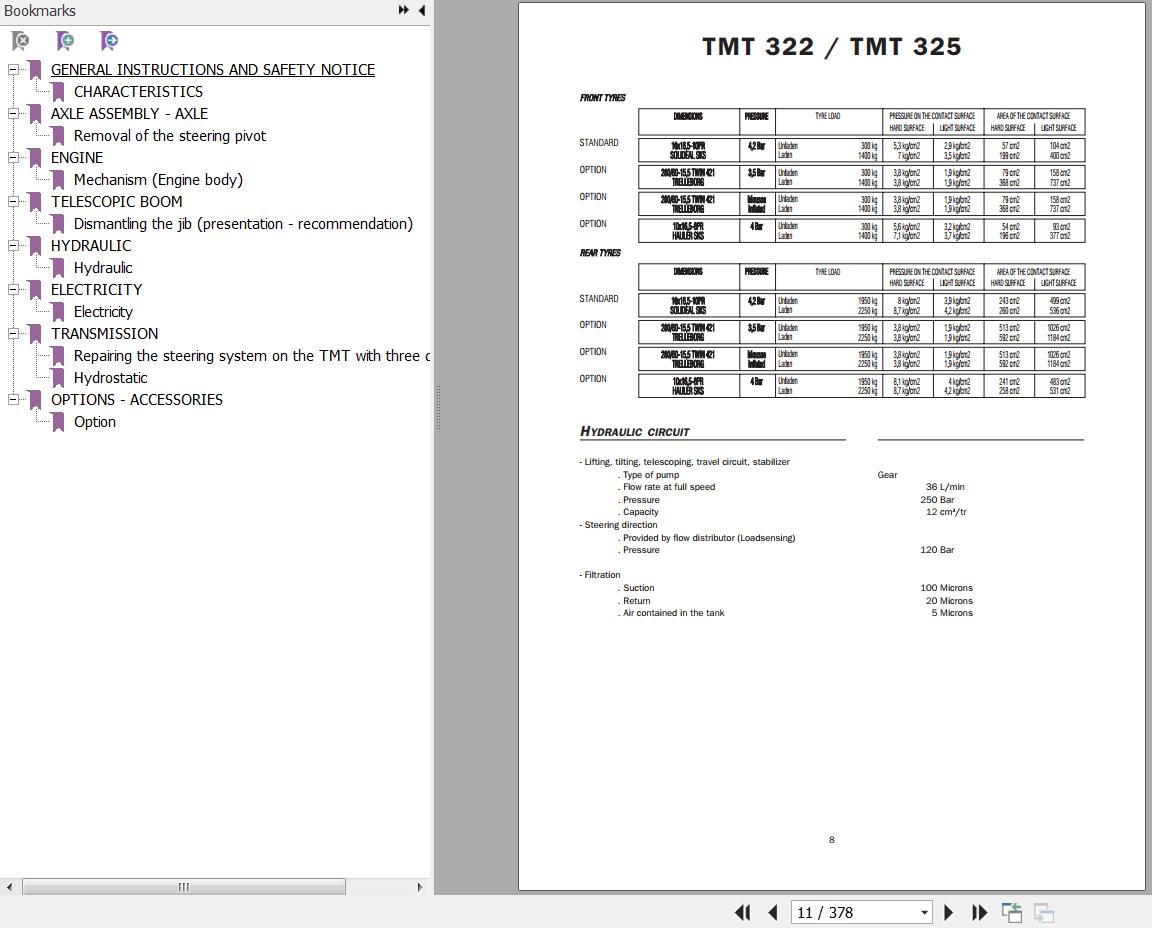Screen dimensions: 1152x928
Task: Collapse the Bookmarks panel with left arrow
Action: (x=422, y=10)
